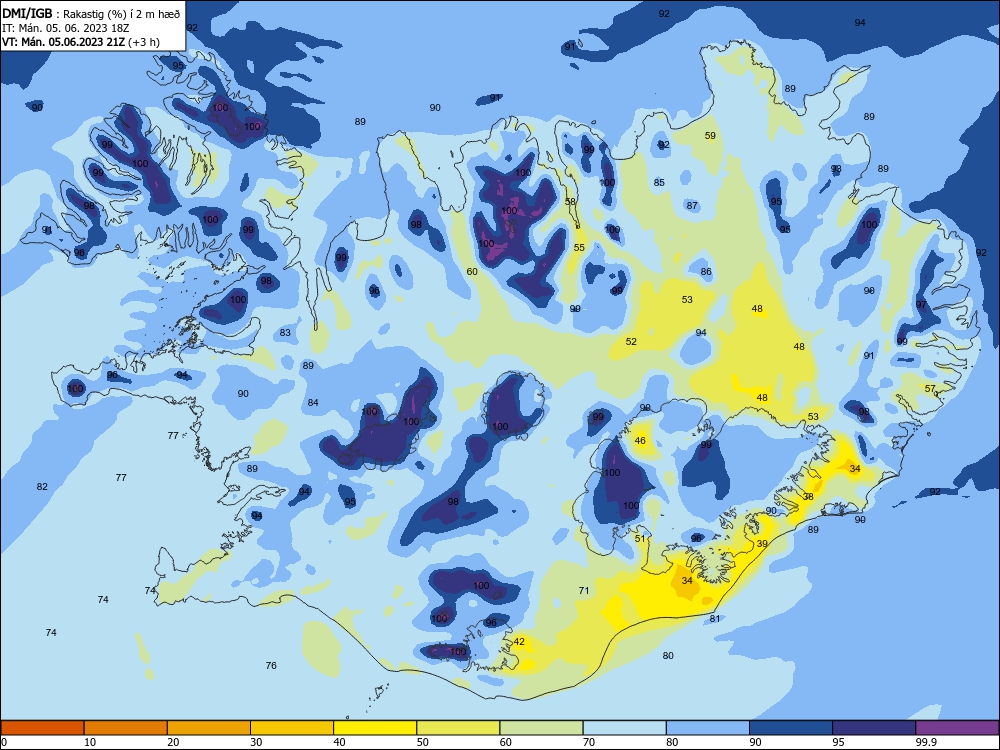Pick the light blue 80–90 legend swatch
This screenshot has width=1000, height=750.
coord(708,728)
